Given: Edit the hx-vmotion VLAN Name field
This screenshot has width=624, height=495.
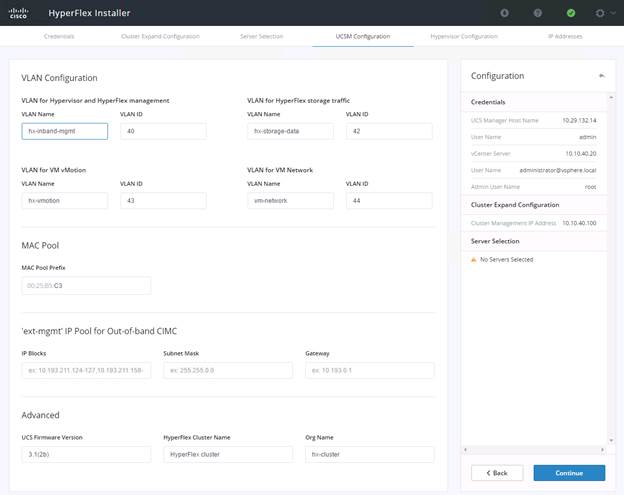Looking at the screenshot, I should tap(64, 201).
